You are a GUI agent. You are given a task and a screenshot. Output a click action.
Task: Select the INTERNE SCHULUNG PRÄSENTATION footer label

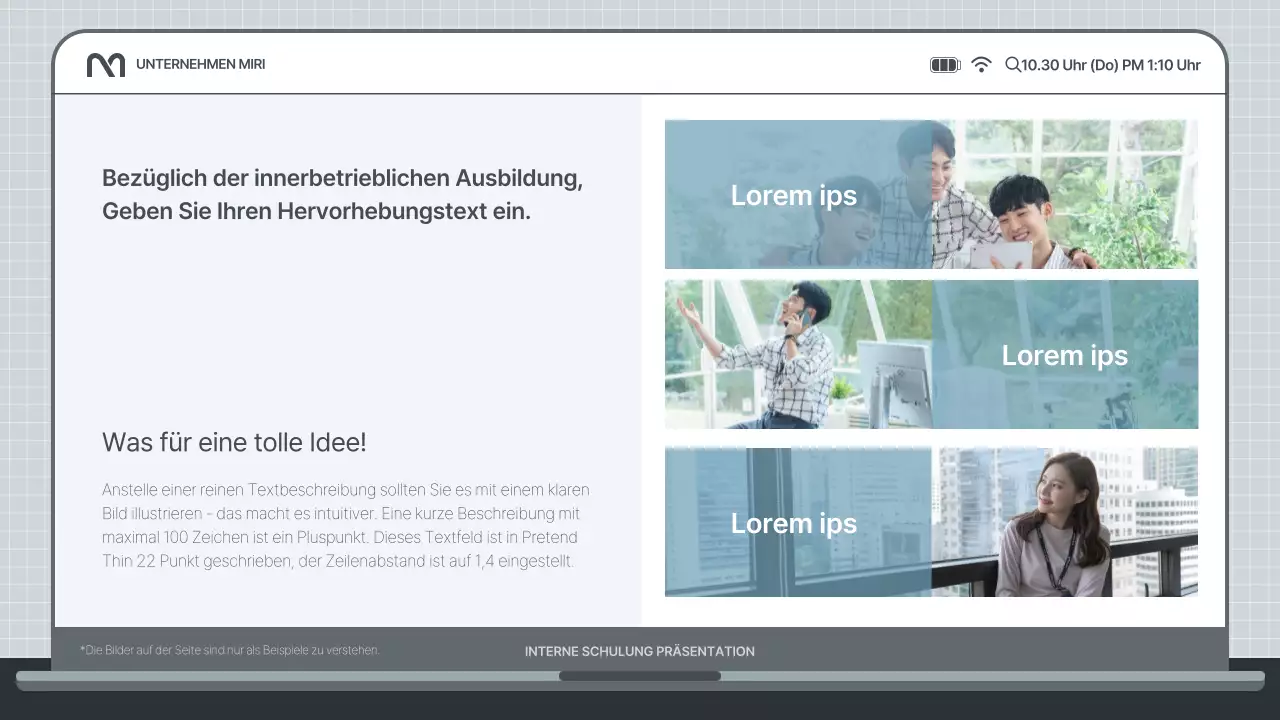click(x=639, y=651)
